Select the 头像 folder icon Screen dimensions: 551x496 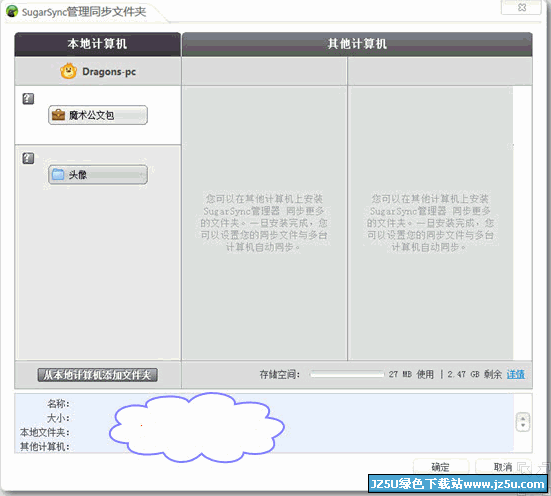coord(58,174)
